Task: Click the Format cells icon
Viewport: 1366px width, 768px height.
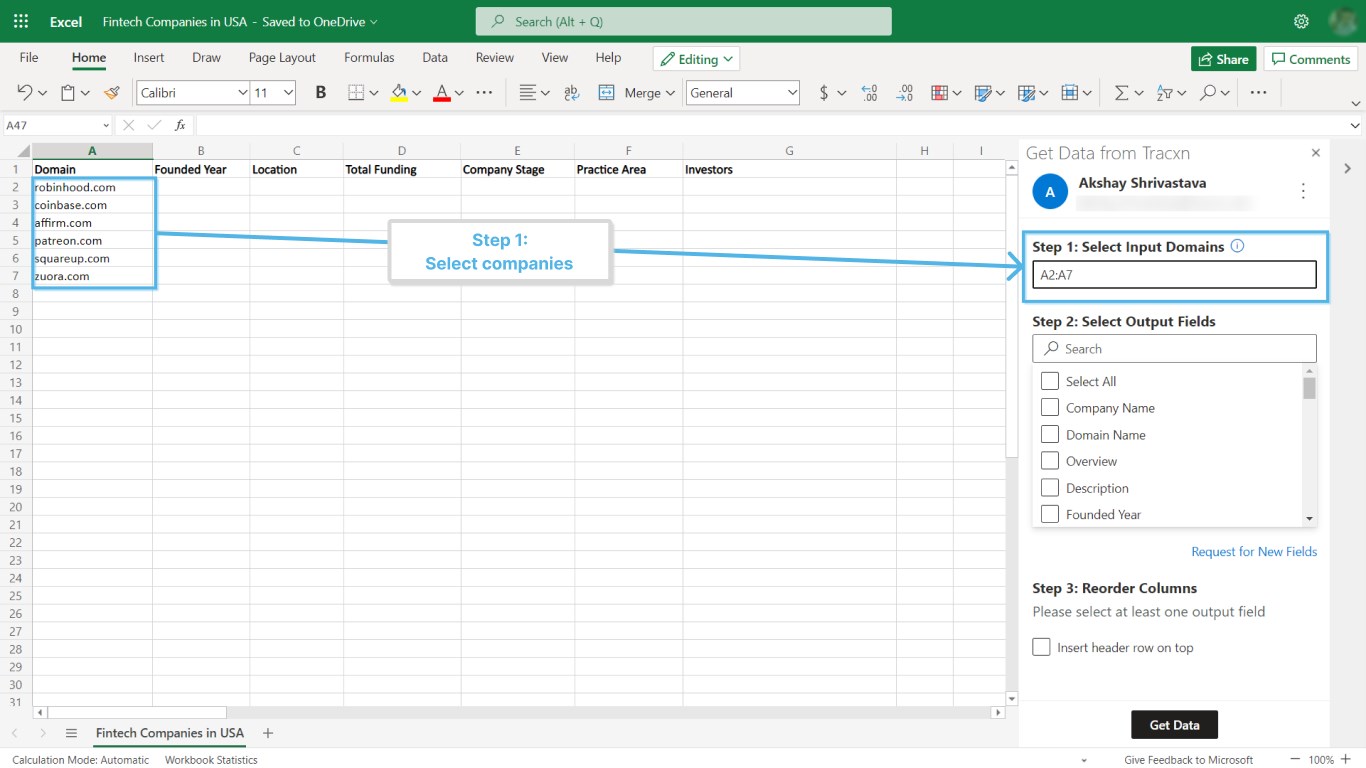Action: (x=1070, y=93)
